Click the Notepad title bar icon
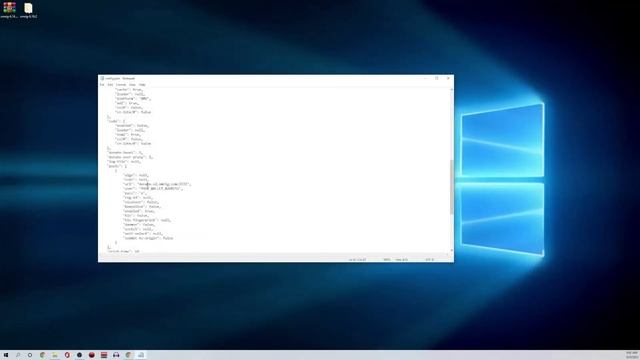 pos(102,78)
